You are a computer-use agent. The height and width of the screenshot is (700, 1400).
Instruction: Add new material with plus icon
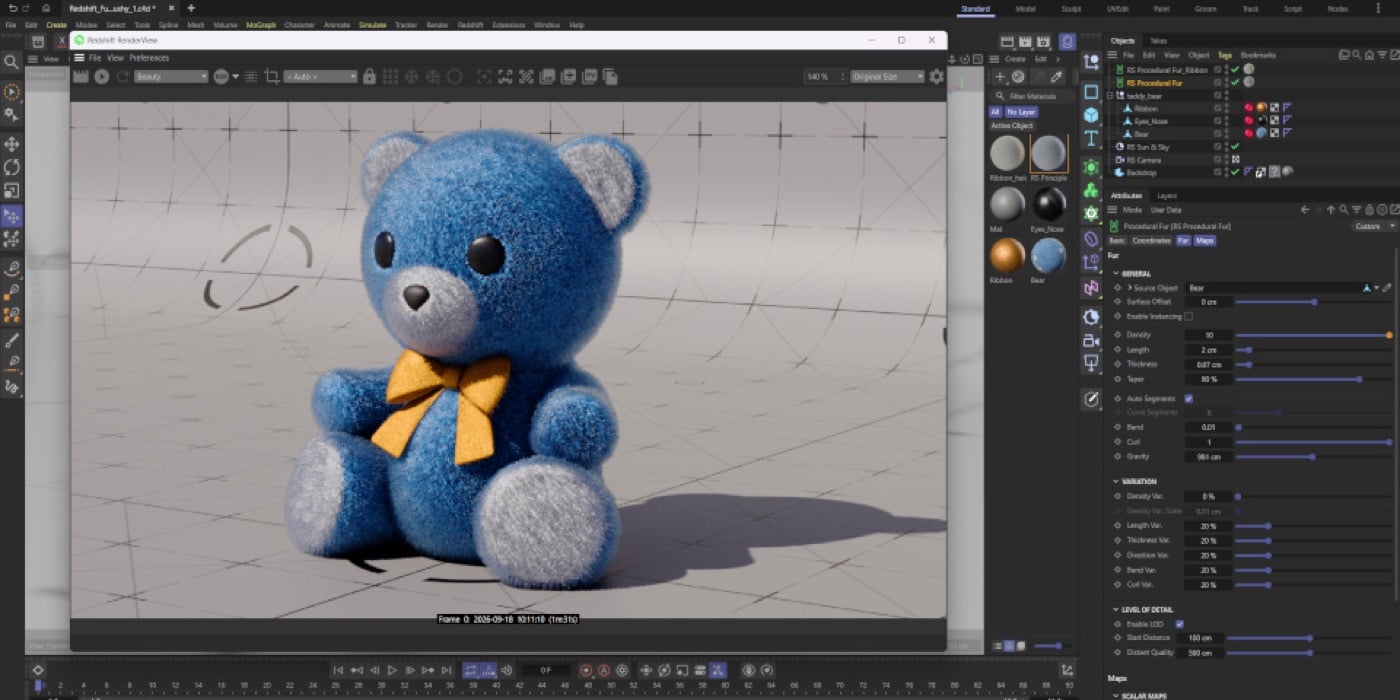pos(999,76)
